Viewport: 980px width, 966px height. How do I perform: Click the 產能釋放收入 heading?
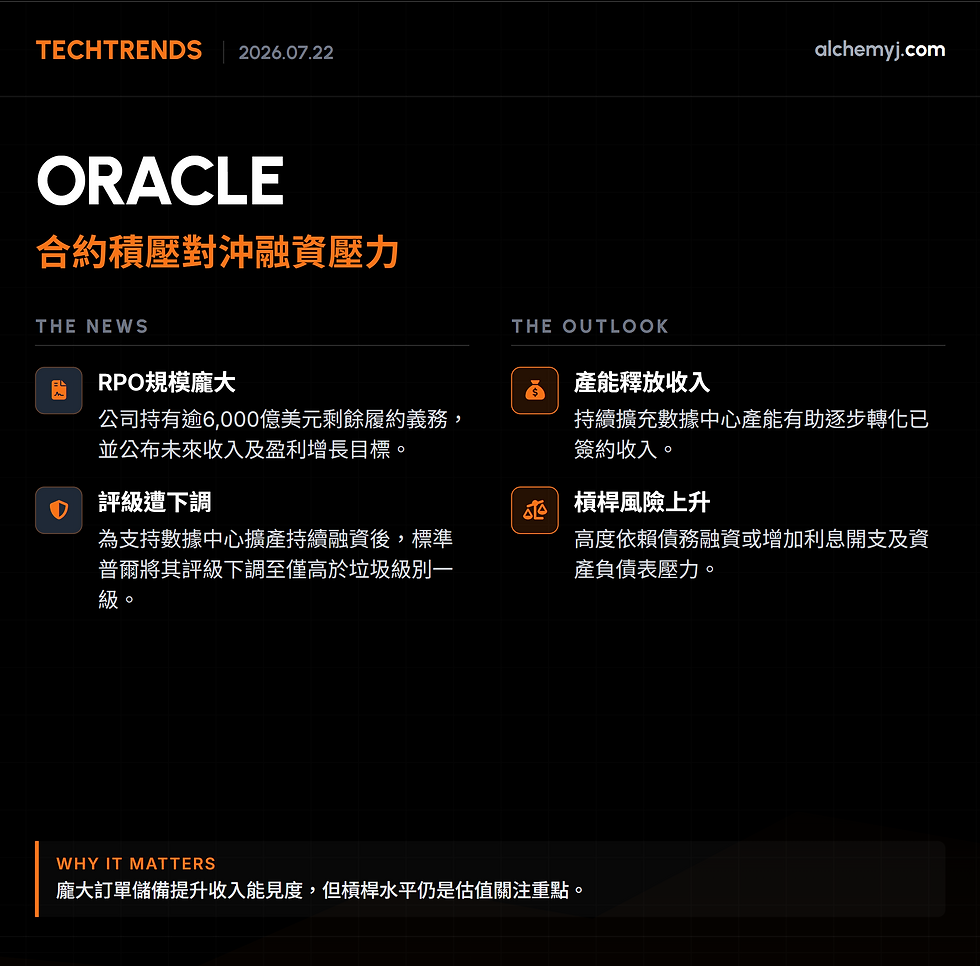[642, 382]
